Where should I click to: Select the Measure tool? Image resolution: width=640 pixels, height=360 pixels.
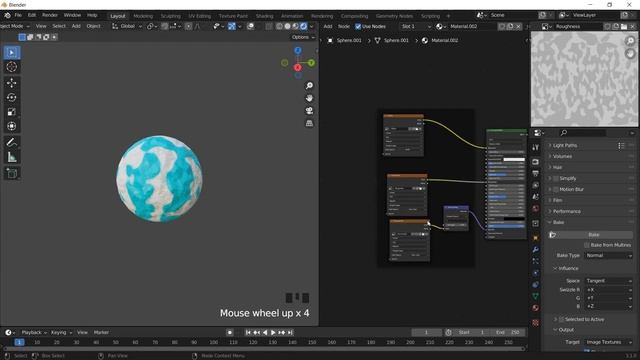[x=11, y=157]
